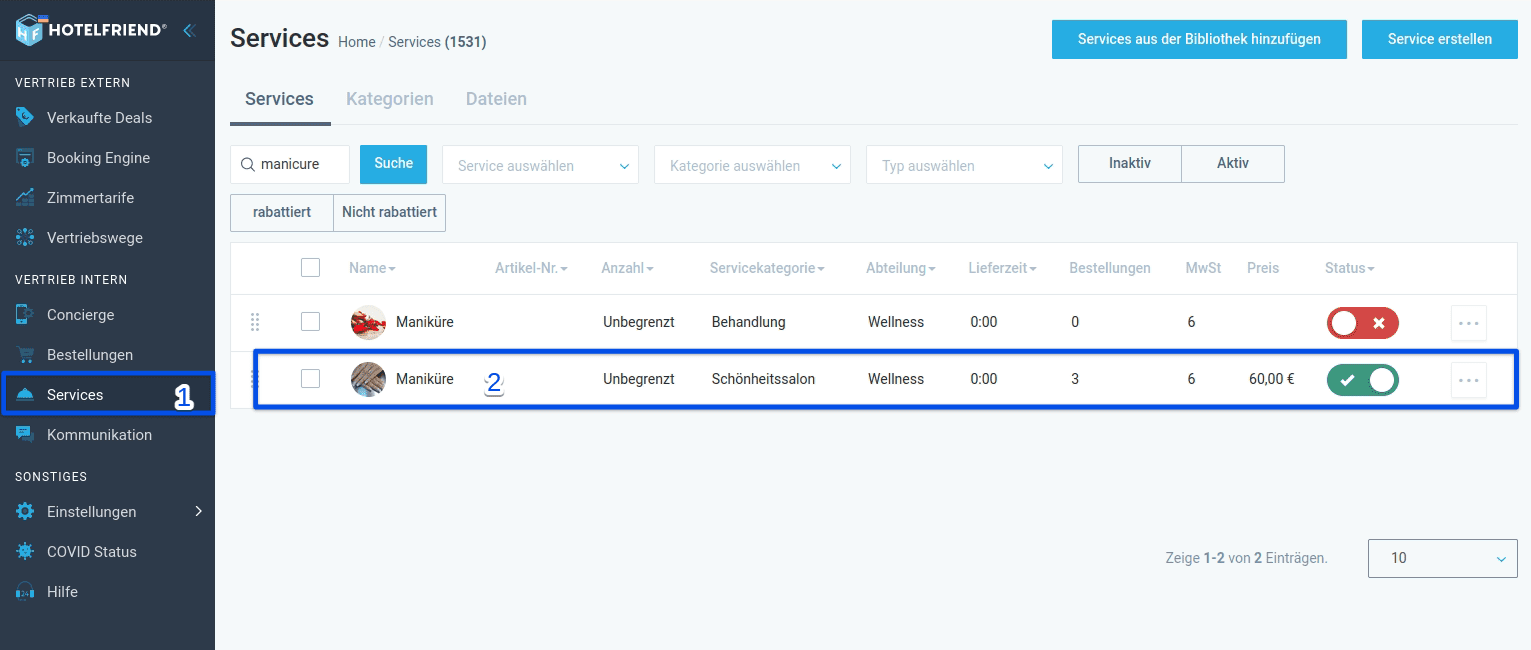This screenshot has height=650, width=1531.
Task: Click thumbnail of Schönheitssalon Maniküre
Action: (x=368, y=379)
